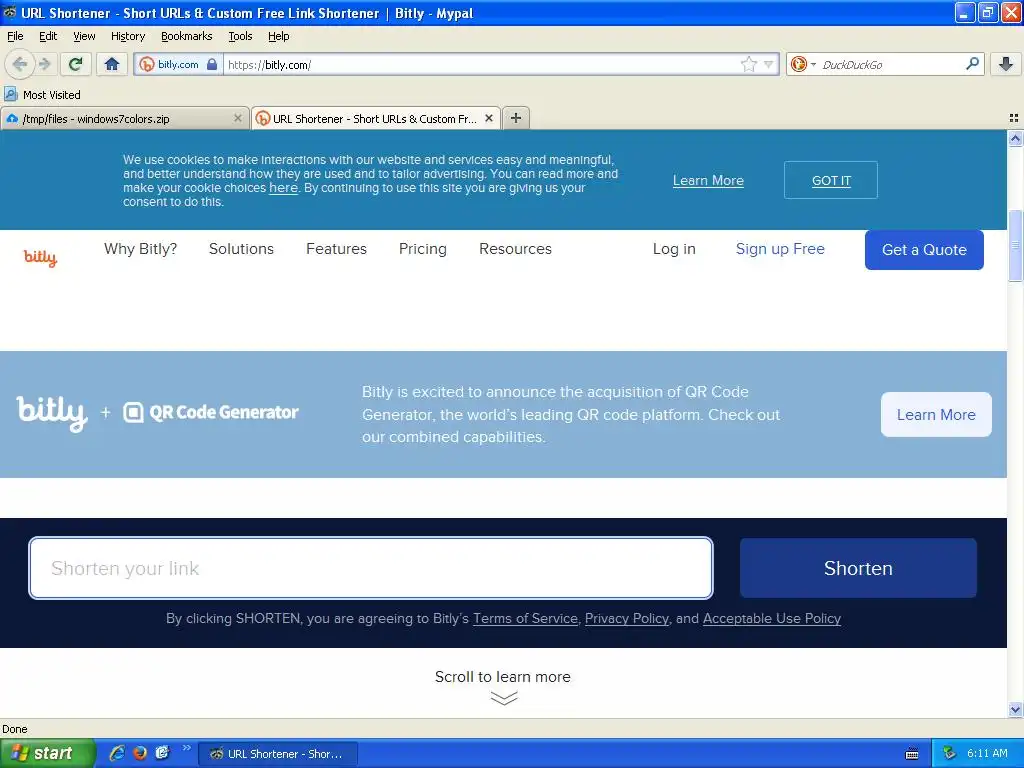Viewport: 1024px width, 768px height.
Task: Click the 6:11 AM taskbar clock
Action: point(987,753)
